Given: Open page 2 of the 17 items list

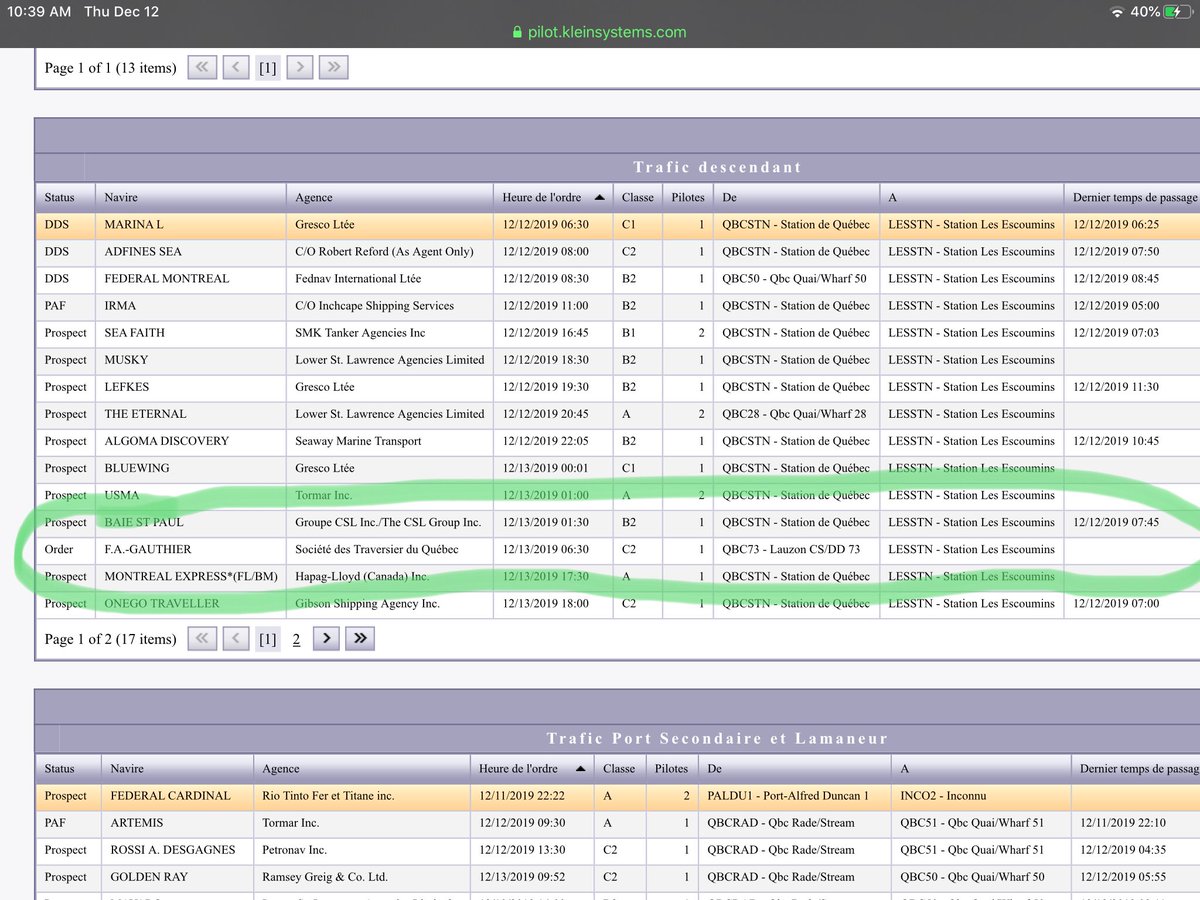Looking at the screenshot, I should tap(296, 639).
